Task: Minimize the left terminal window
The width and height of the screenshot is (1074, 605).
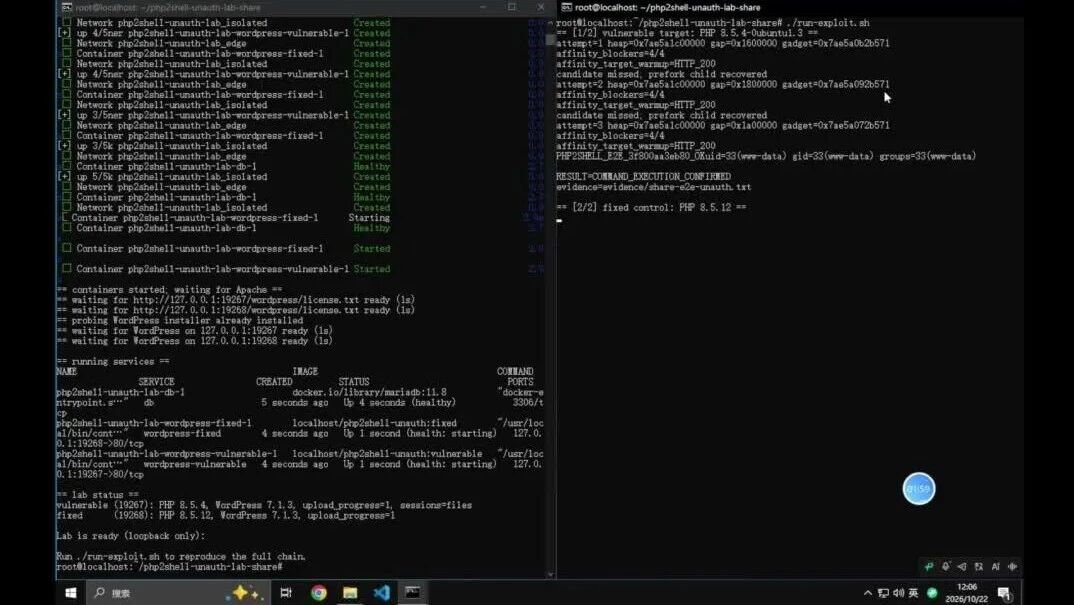Action: click(x=483, y=7)
